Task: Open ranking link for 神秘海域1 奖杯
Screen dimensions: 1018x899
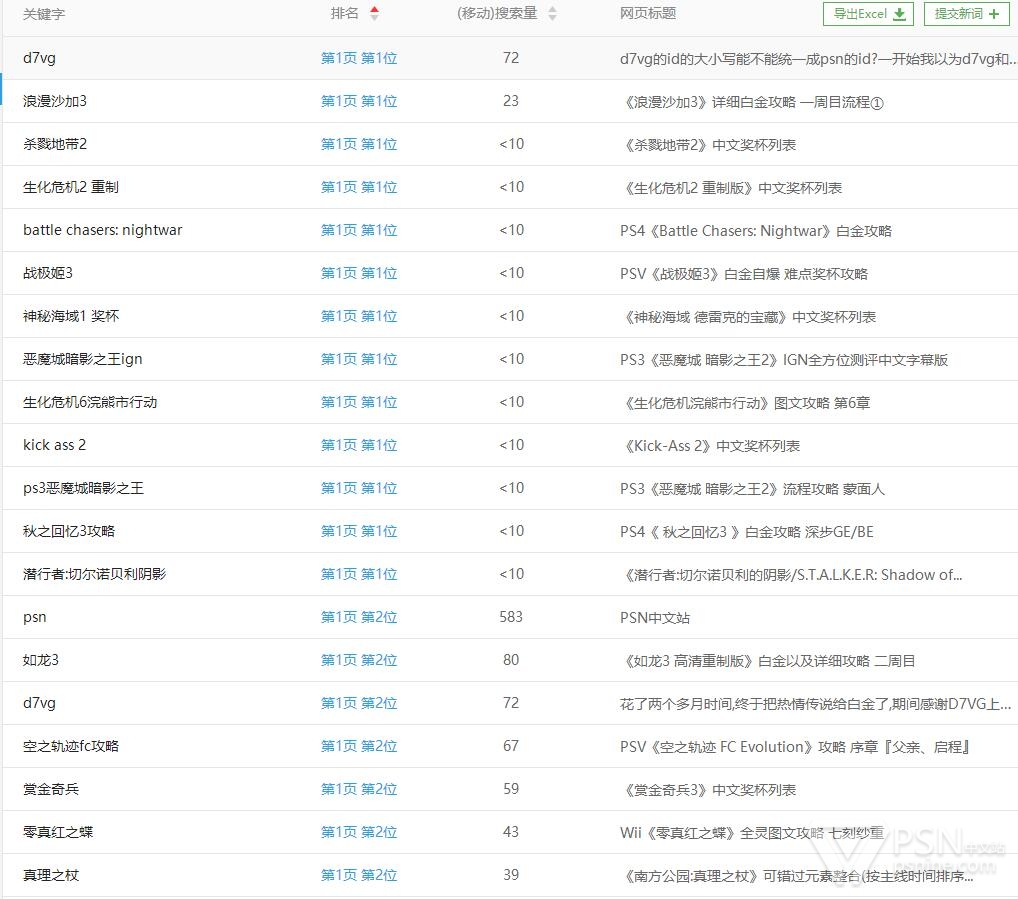Action: pos(359,316)
